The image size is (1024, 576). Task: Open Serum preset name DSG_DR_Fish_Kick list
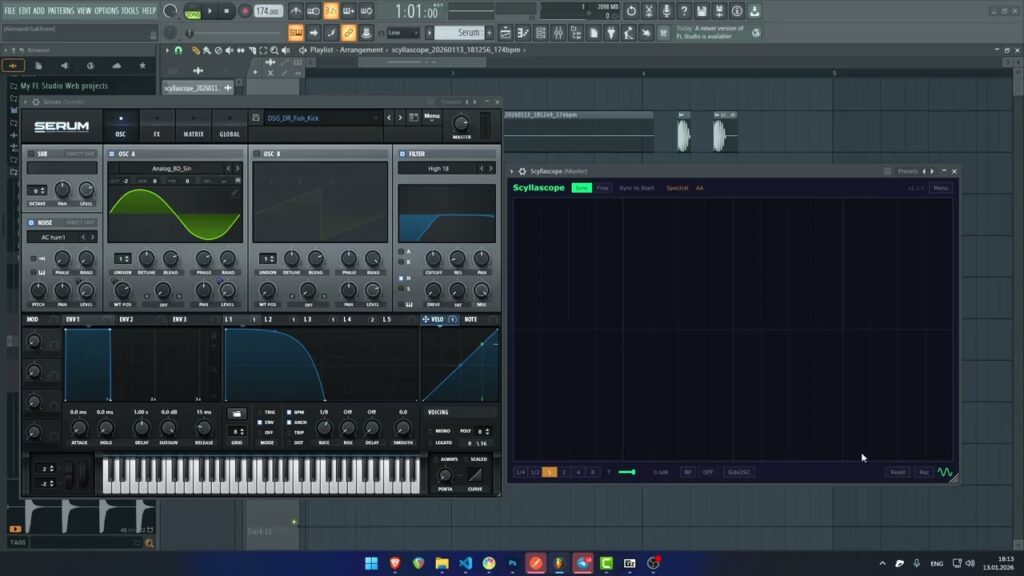(322, 118)
